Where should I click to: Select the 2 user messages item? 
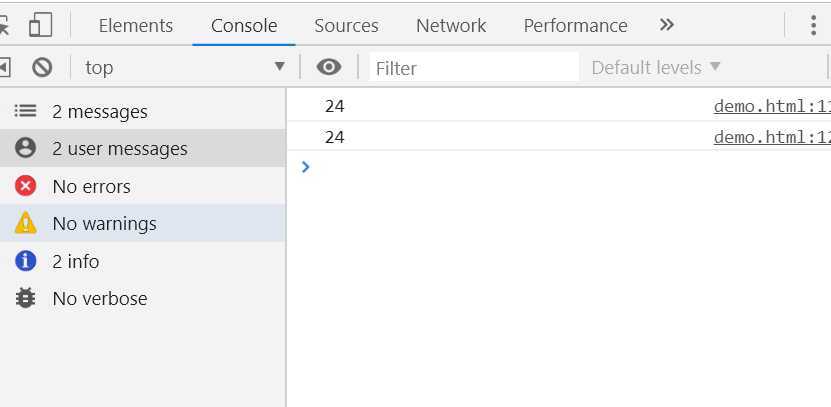click(143, 148)
